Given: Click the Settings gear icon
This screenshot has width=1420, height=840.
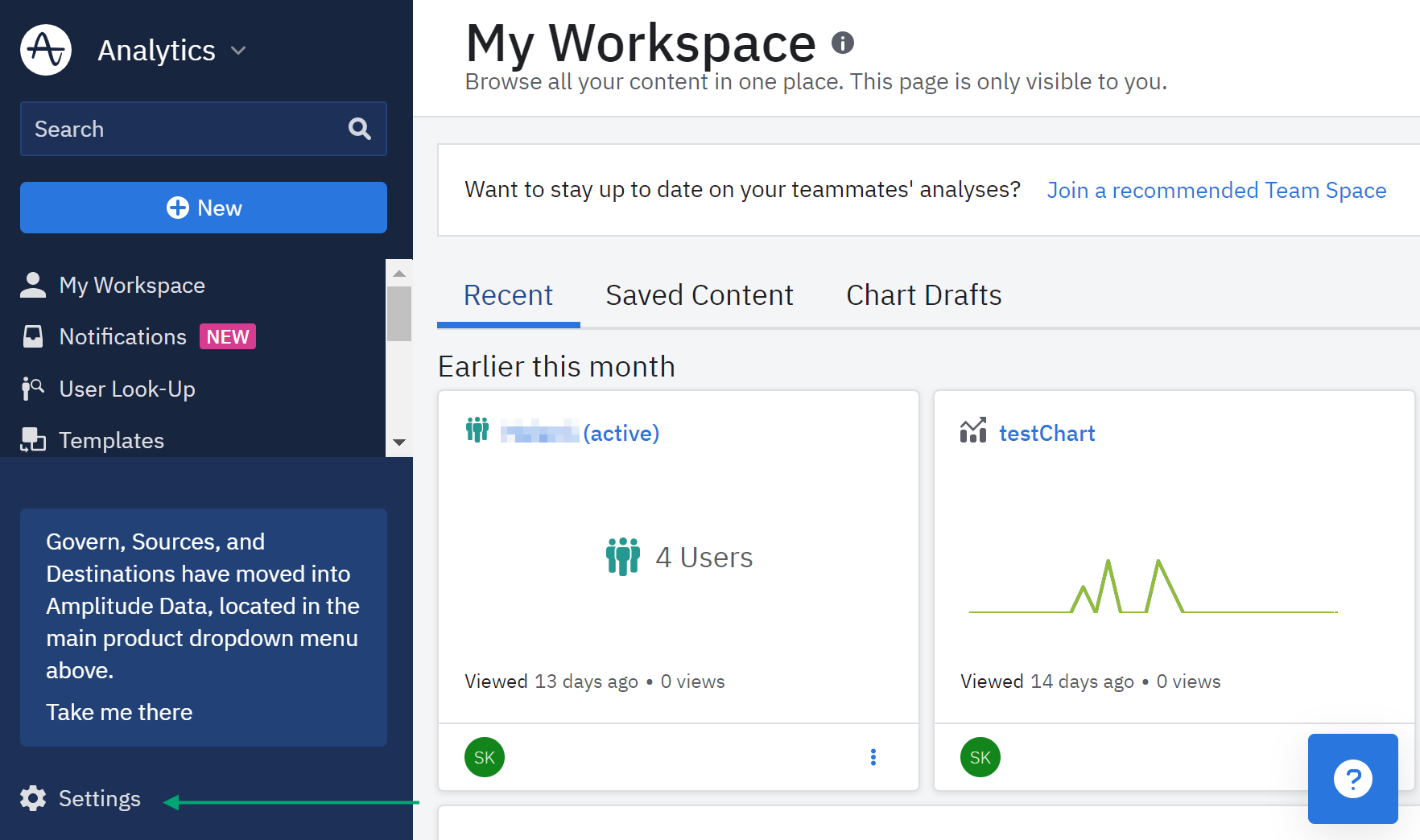Looking at the screenshot, I should [x=33, y=798].
